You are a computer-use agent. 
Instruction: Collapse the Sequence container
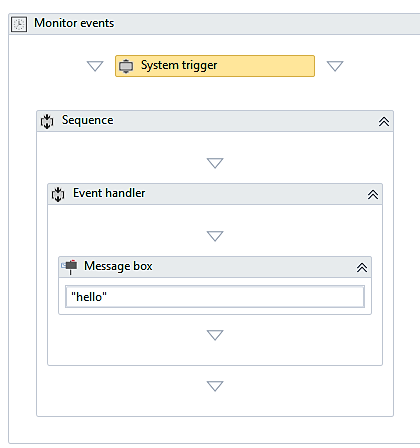(384, 122)
